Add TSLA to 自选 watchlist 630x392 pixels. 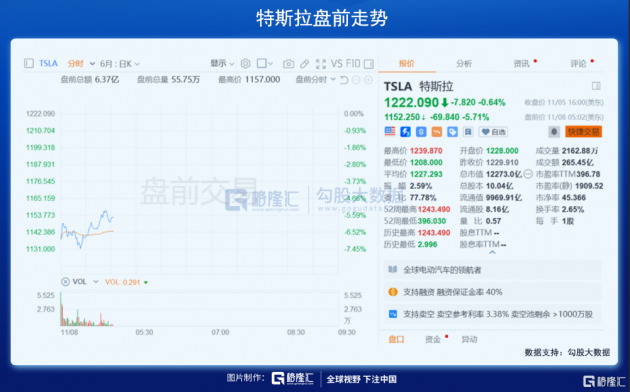click(x=494, y=132)
